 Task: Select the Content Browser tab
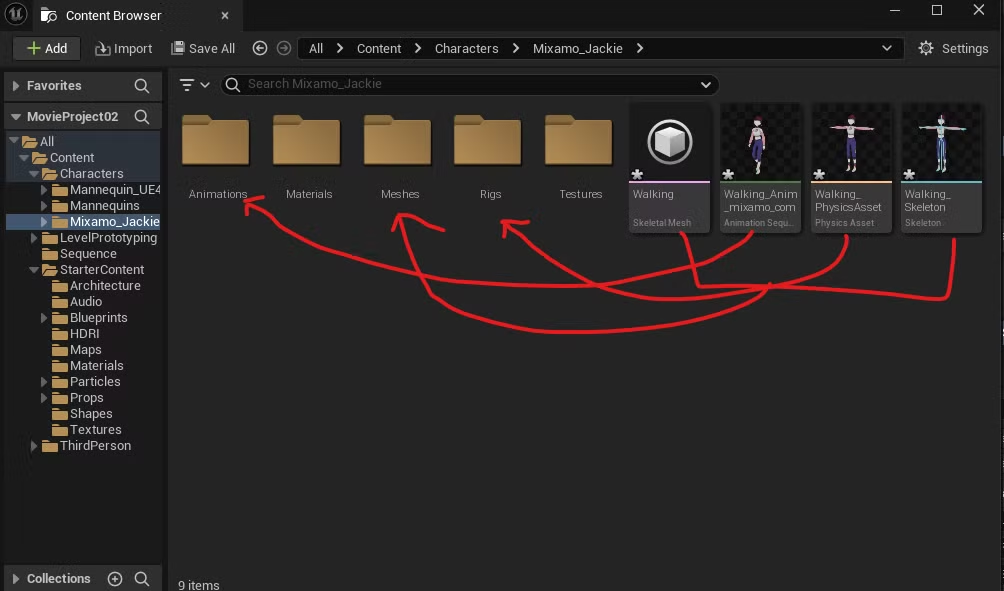136,15
